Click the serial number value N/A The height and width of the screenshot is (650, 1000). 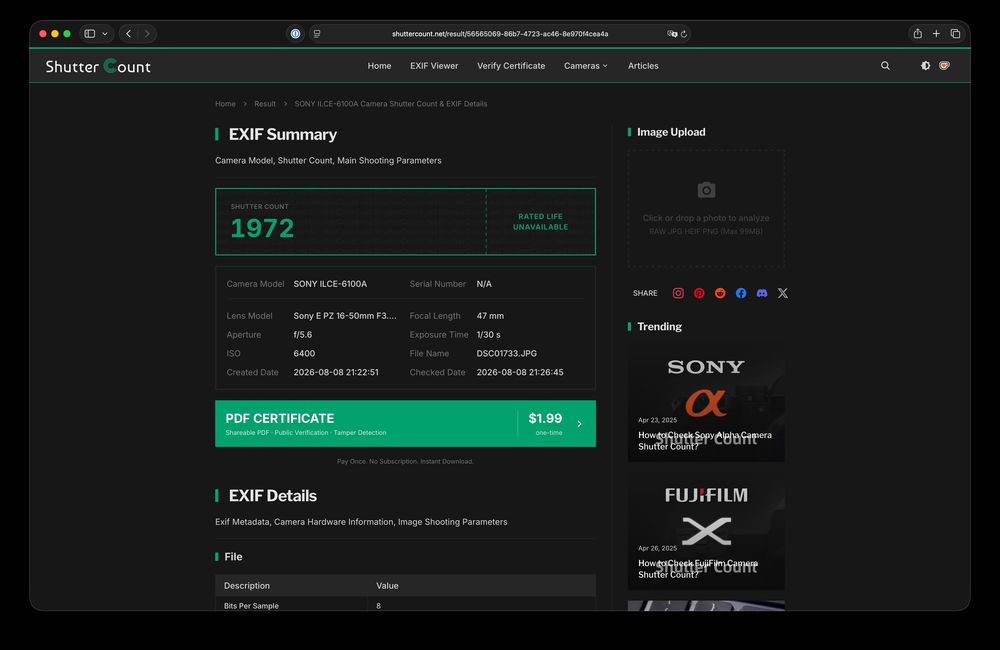[484, 284]
